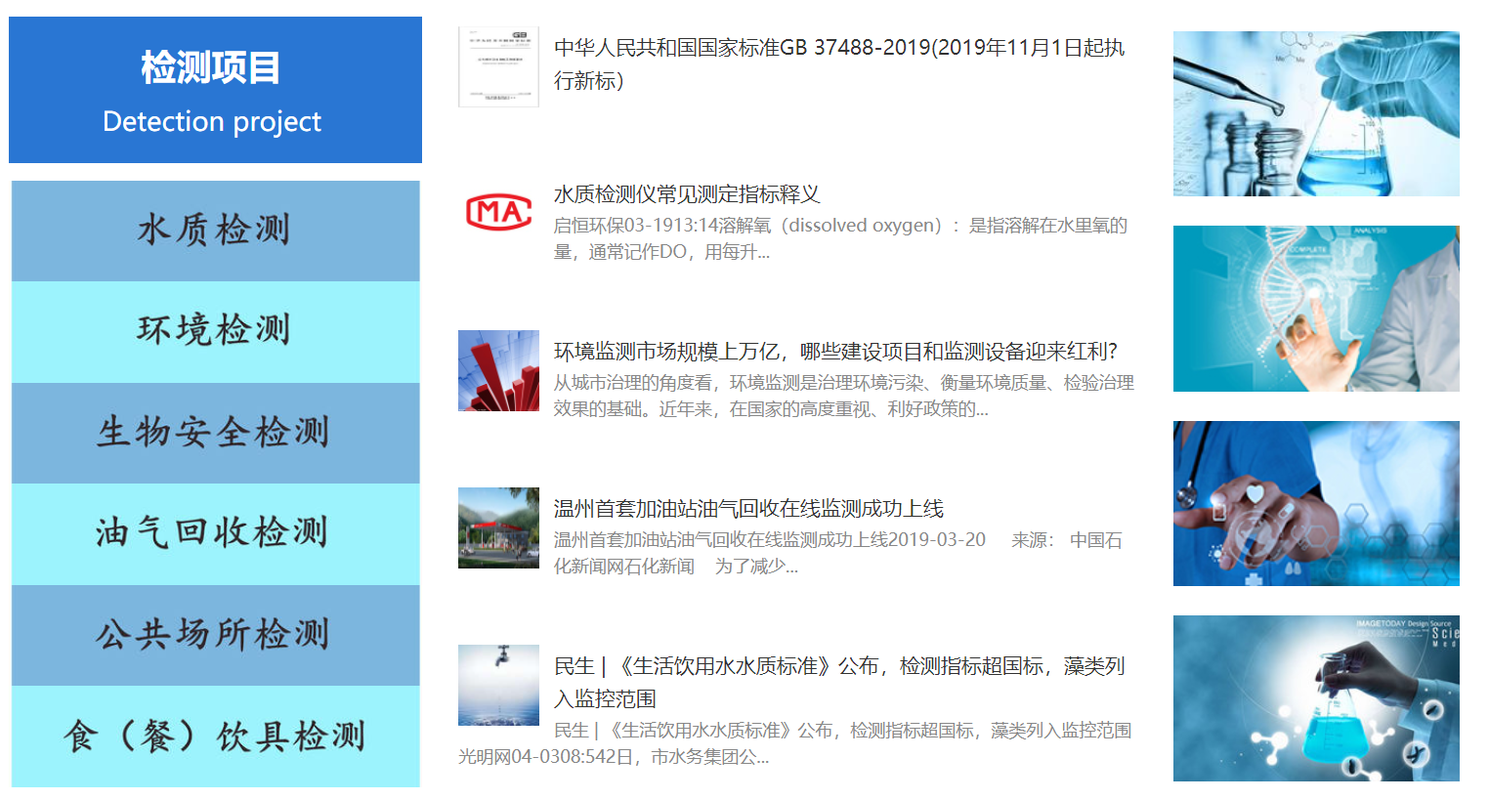The width and height of the screenshot is (1489, 800).
Task: Click the red CMA logo icon
Action: point(498,211)
